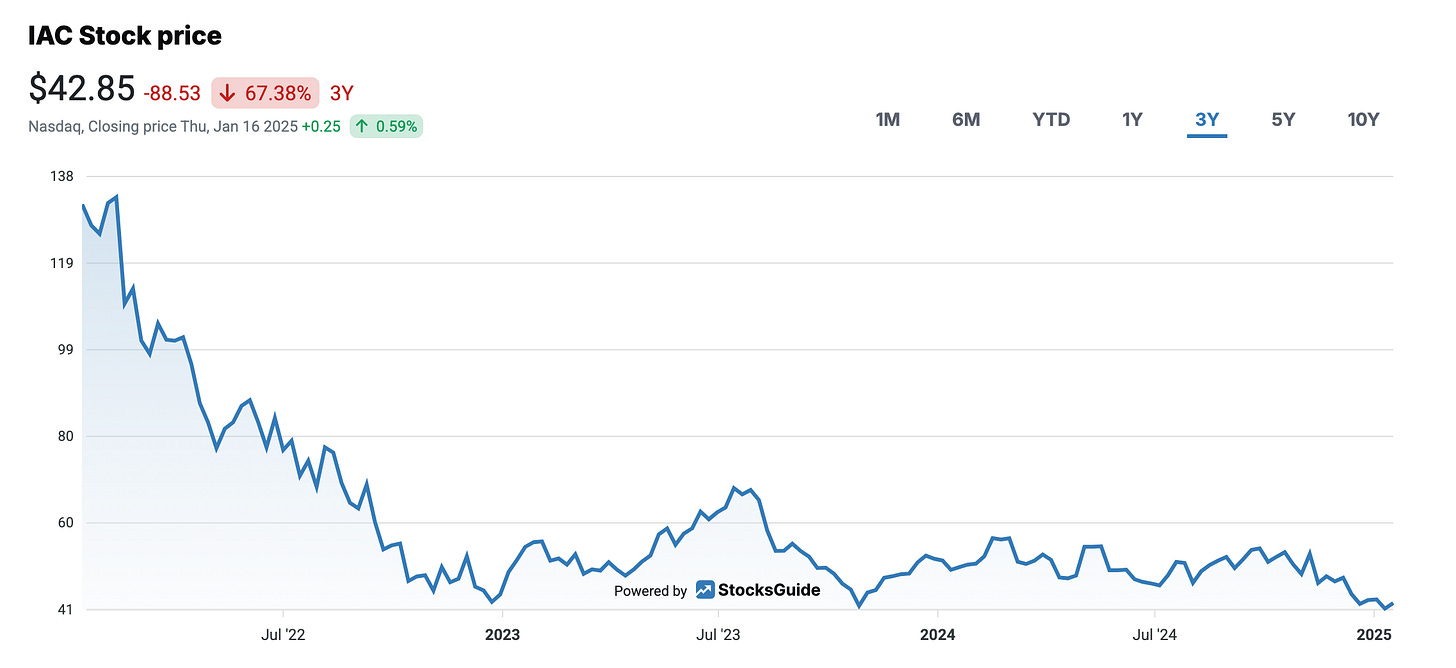Screen dimensions: 1456x668
Task: Click the red 3Y period label
Action: coord(342,93)
